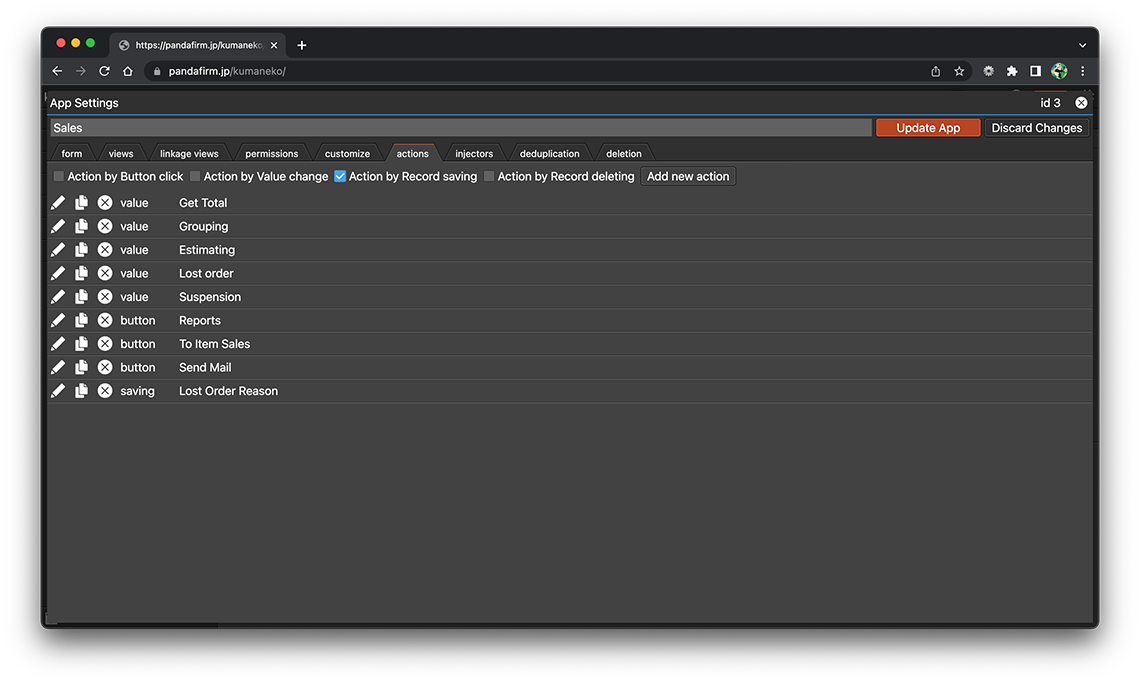Click the pencil edit icon for Get Total
The width and height of the screenshot is (1140, 683).
click(x=58, y=203)
